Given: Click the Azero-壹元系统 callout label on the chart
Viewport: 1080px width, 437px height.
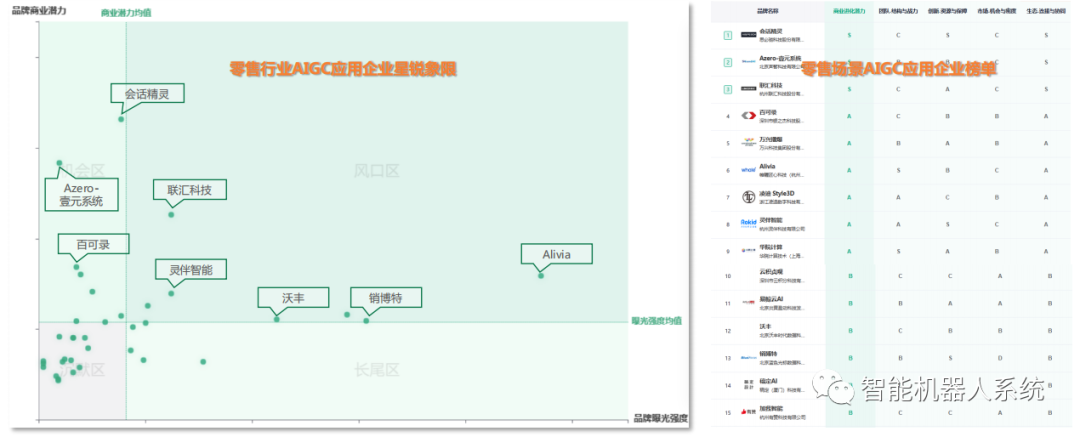Looking at the screenshot, I should pos(80,195).
